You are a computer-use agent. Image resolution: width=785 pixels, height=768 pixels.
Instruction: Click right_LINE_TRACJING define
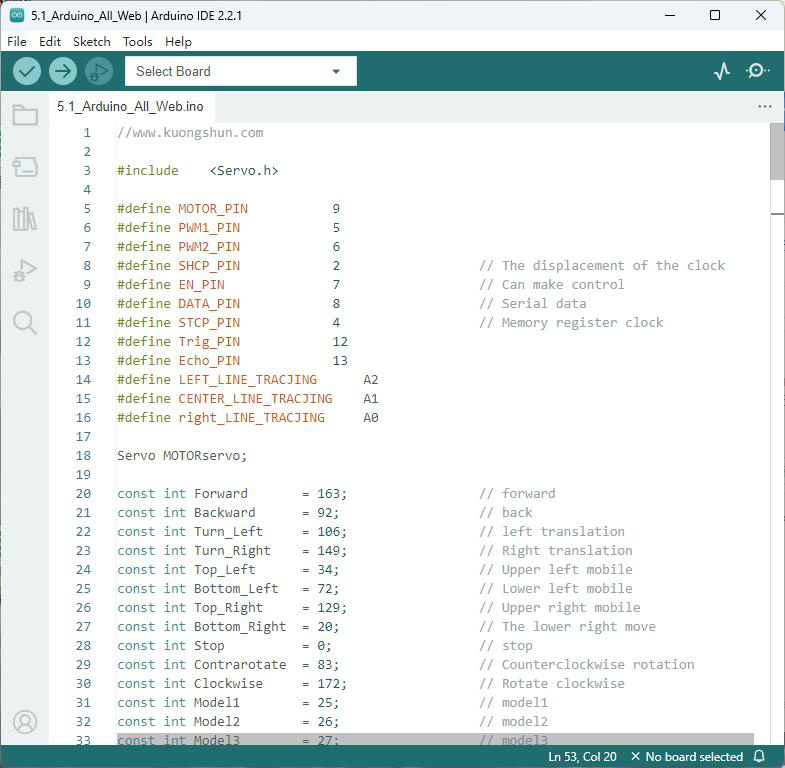coord(251,418)
